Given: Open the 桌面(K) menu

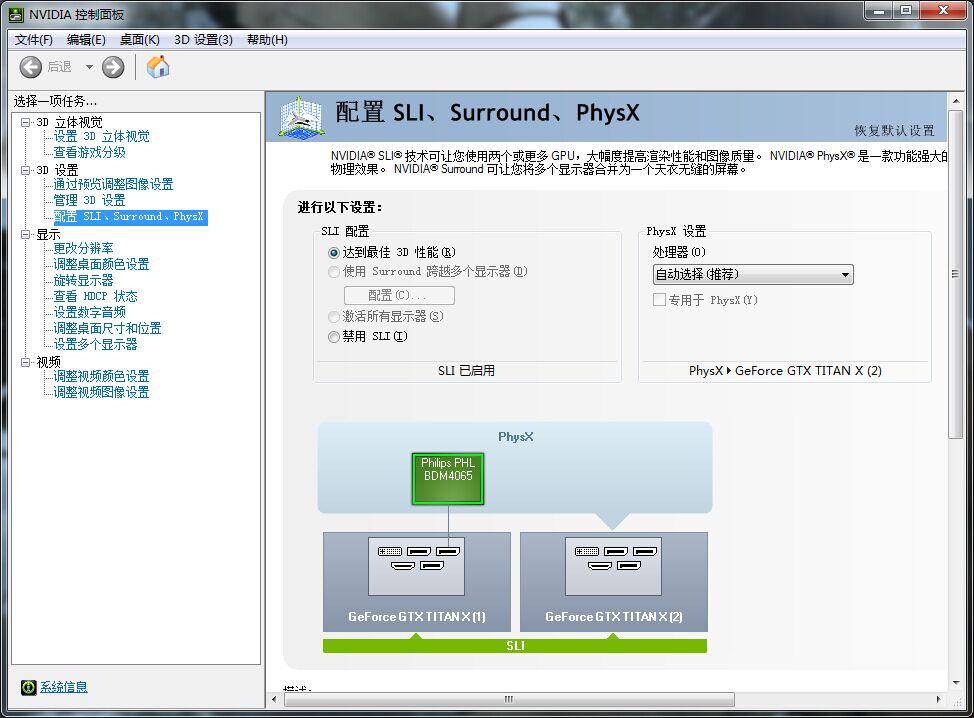Looking at the screenshot, I should pos(140,40).
